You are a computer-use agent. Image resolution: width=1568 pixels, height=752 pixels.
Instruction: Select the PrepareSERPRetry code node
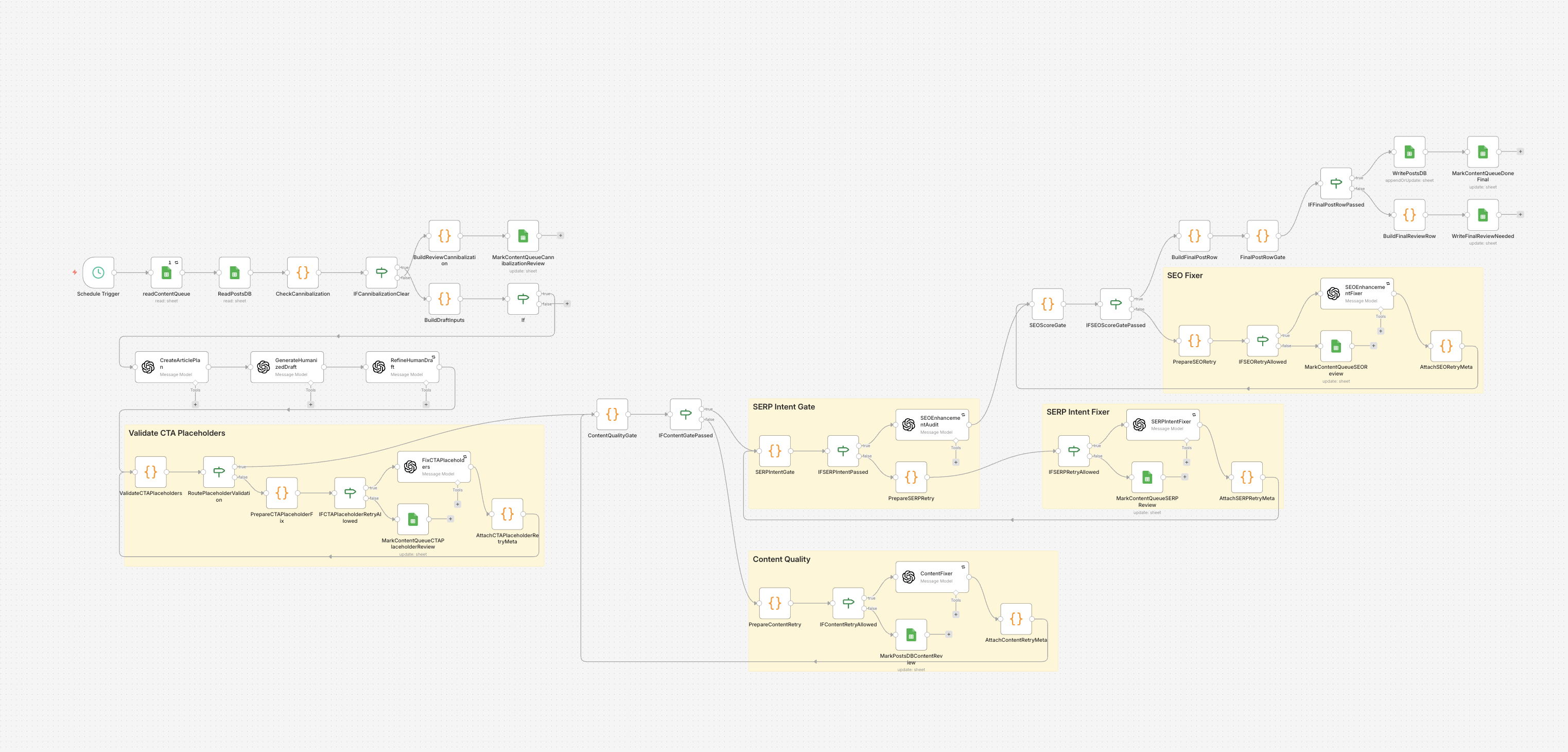(x=911, y=477)
